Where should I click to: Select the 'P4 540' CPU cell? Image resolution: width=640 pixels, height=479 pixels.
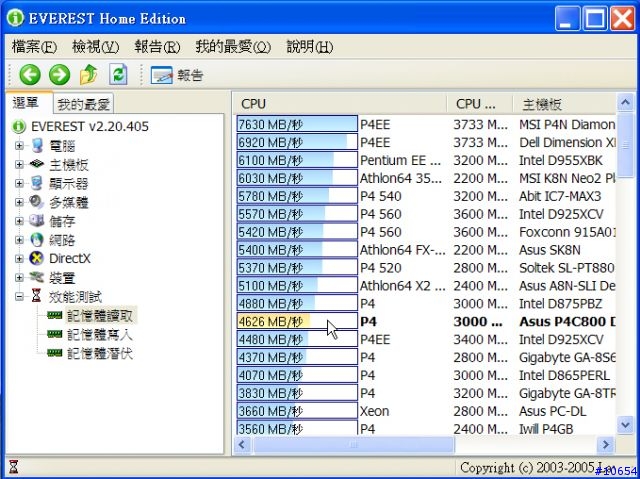380,196
